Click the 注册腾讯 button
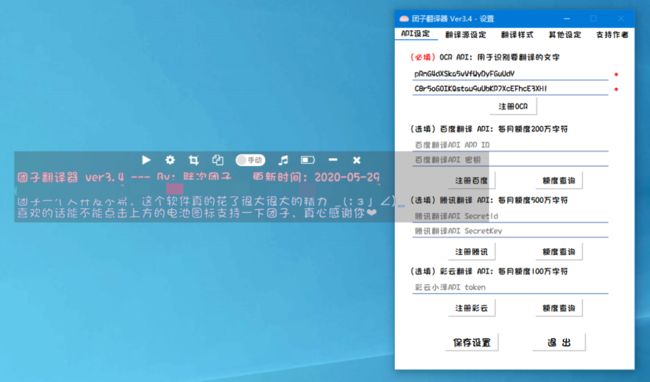The height and width of the screenshot is (382, 650). 471,251
